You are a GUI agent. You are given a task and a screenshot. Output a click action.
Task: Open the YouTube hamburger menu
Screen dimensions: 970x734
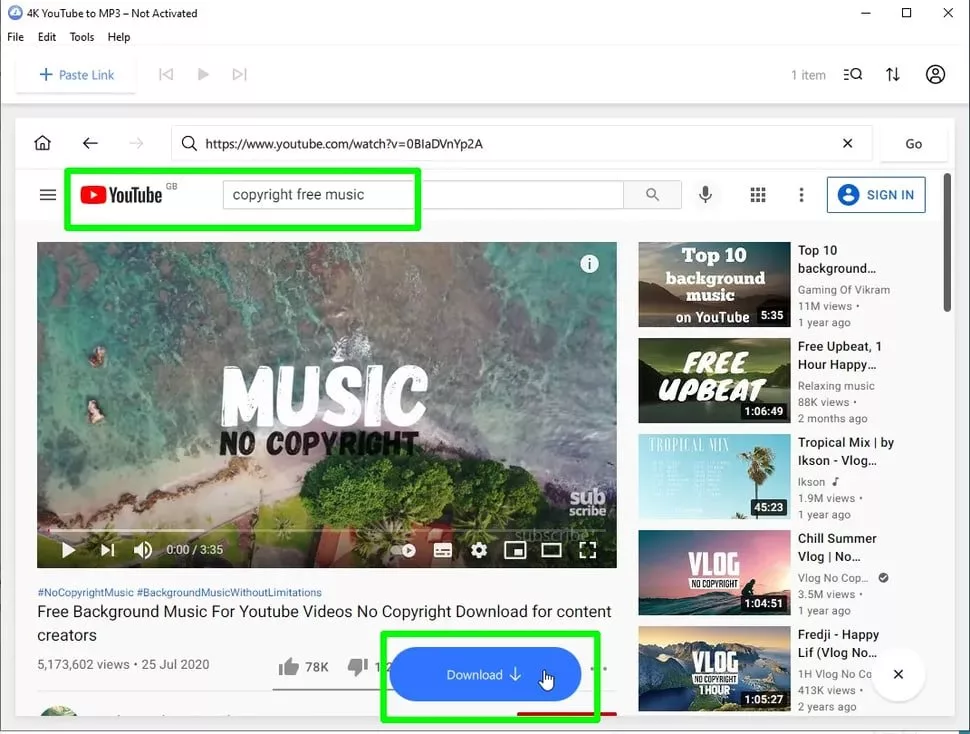pos(47,194)
